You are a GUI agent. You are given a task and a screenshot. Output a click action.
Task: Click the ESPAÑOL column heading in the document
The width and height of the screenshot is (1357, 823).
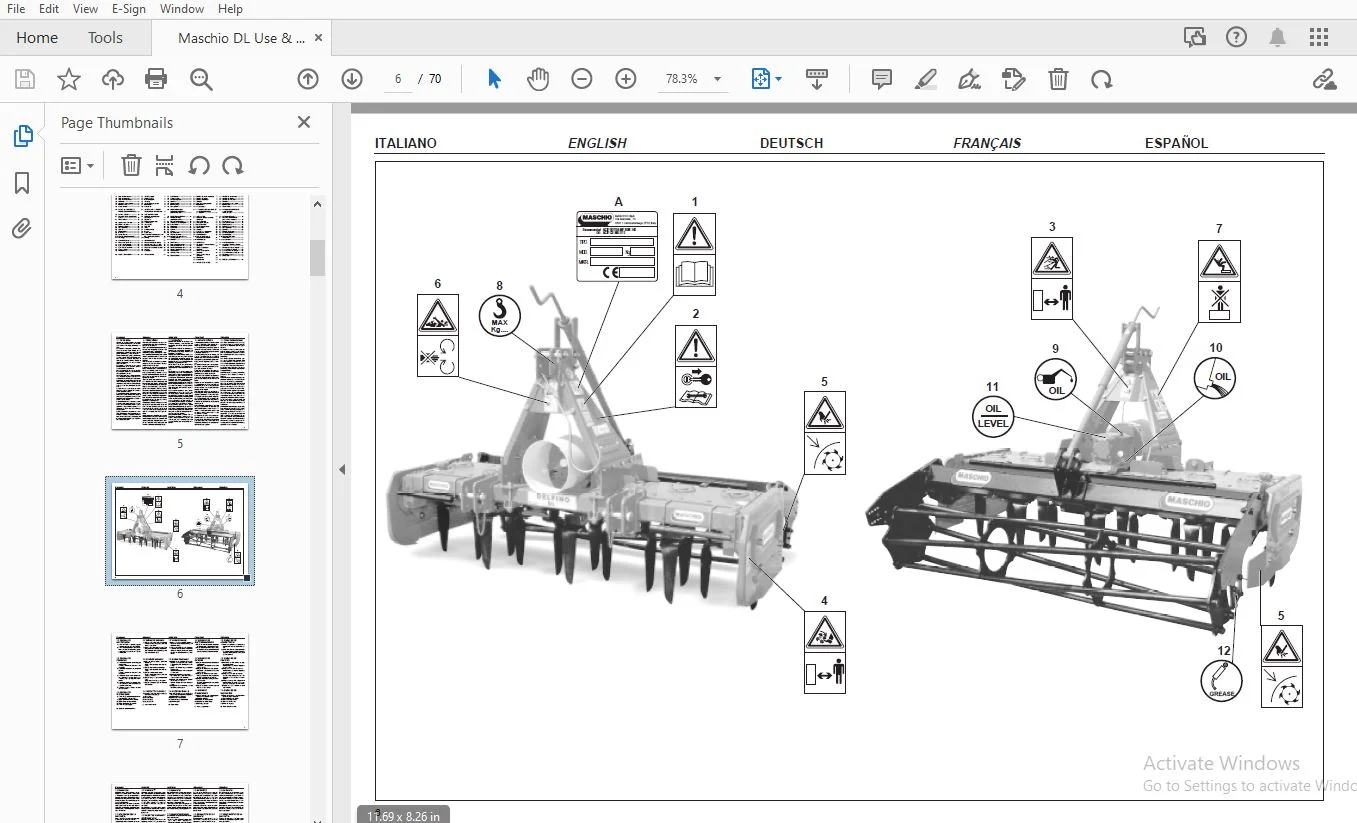[x=1176, y=143]
